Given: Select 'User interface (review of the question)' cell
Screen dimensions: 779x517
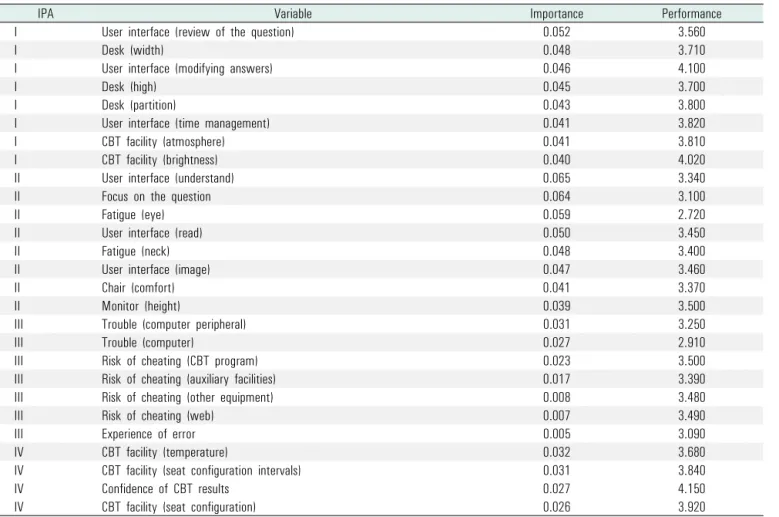Looking at the screenshot, I should coord(198,32).
